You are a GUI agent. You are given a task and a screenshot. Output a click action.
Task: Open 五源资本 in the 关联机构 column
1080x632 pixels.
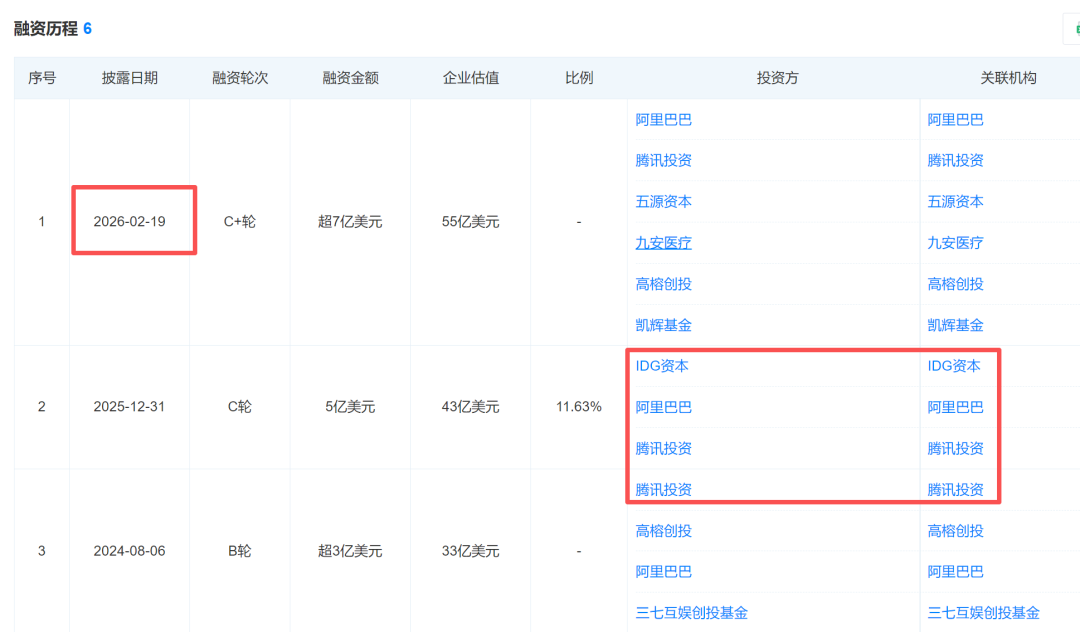coord(955,201)
